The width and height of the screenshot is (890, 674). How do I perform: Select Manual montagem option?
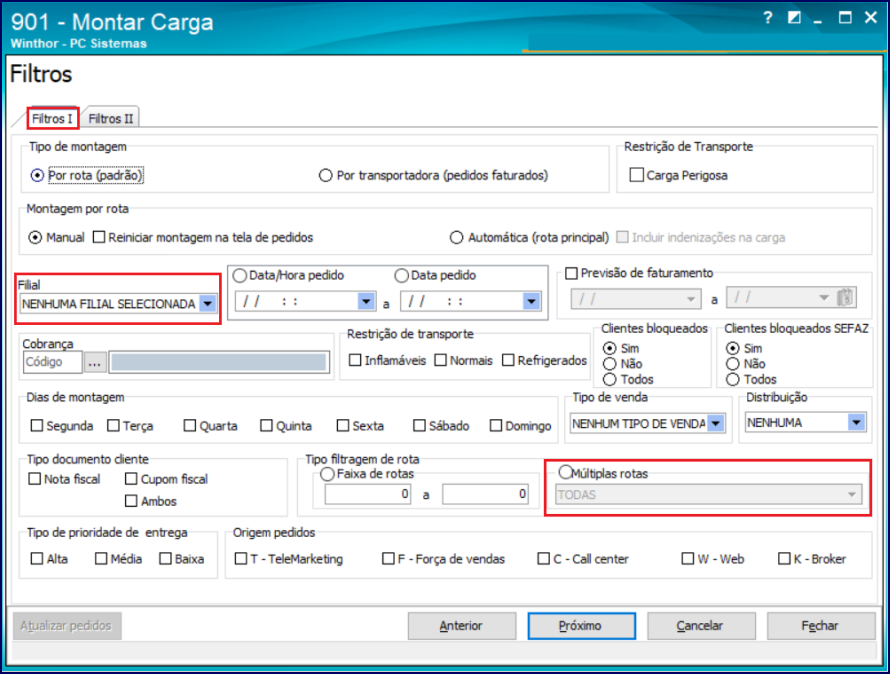[x=35, y=237]
